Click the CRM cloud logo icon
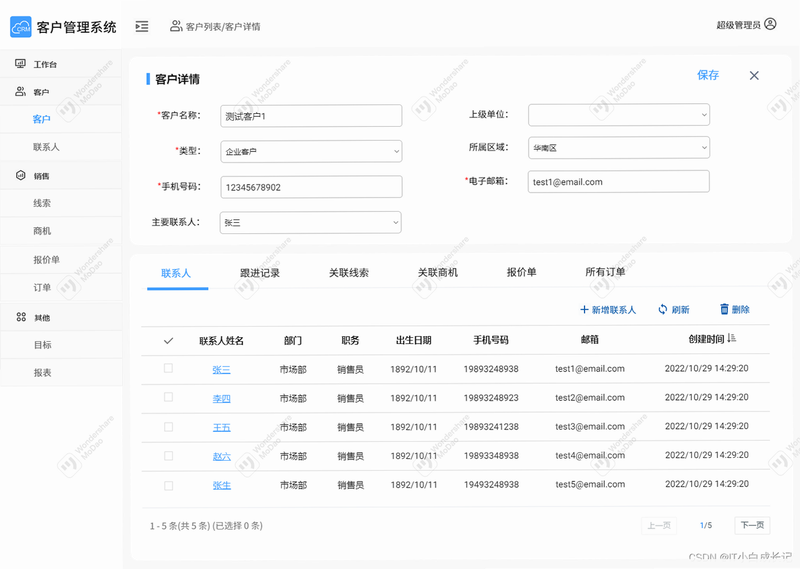 coord(21,27)
